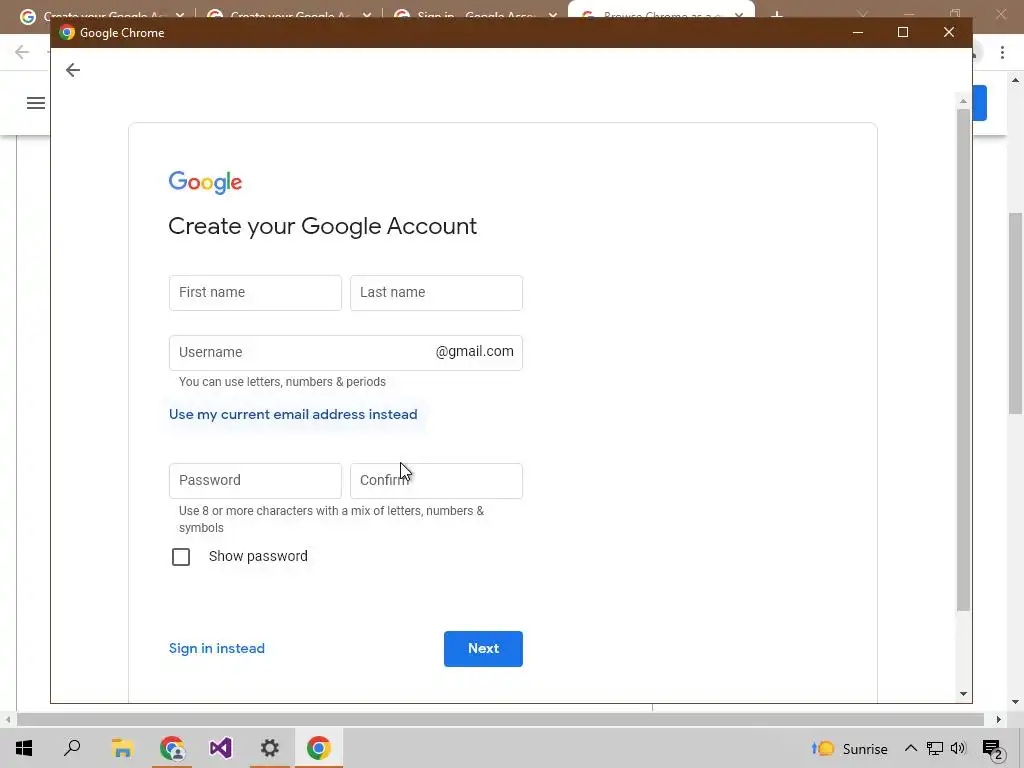The height and width of the screenshot is (768, 1024).
Task: Focus the Username field
Action: pyautogui.click(x=345, y=353)
